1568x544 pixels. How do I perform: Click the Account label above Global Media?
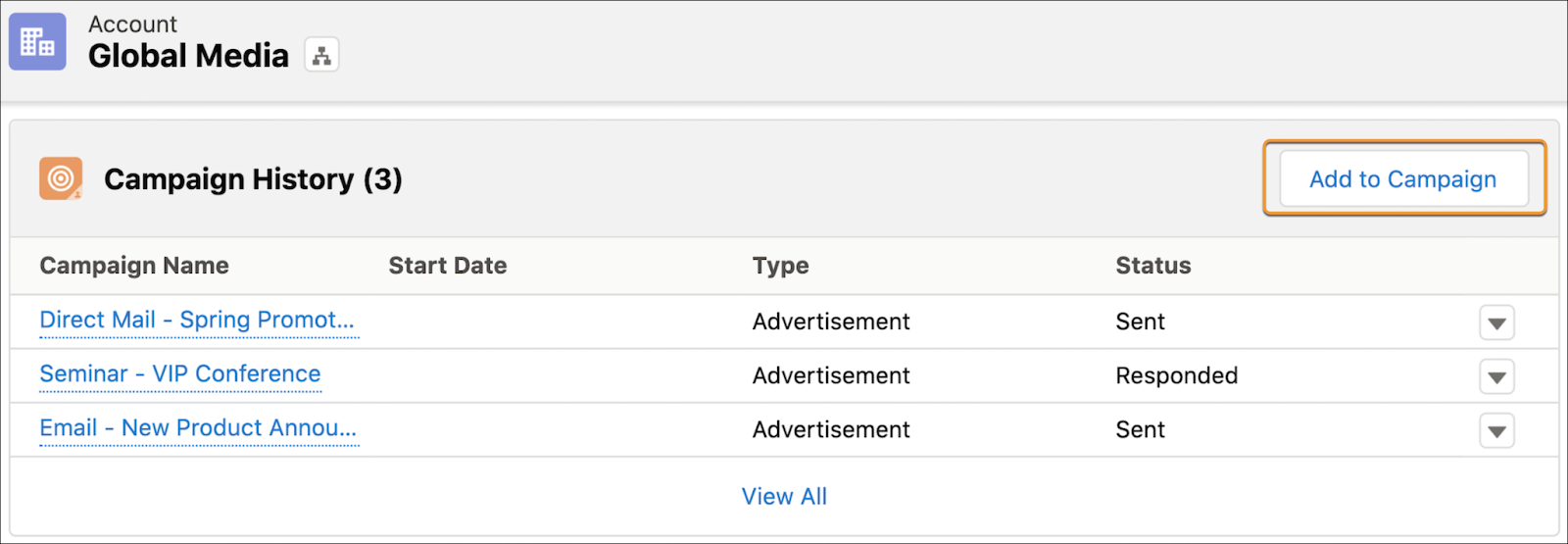coord(132,24)
